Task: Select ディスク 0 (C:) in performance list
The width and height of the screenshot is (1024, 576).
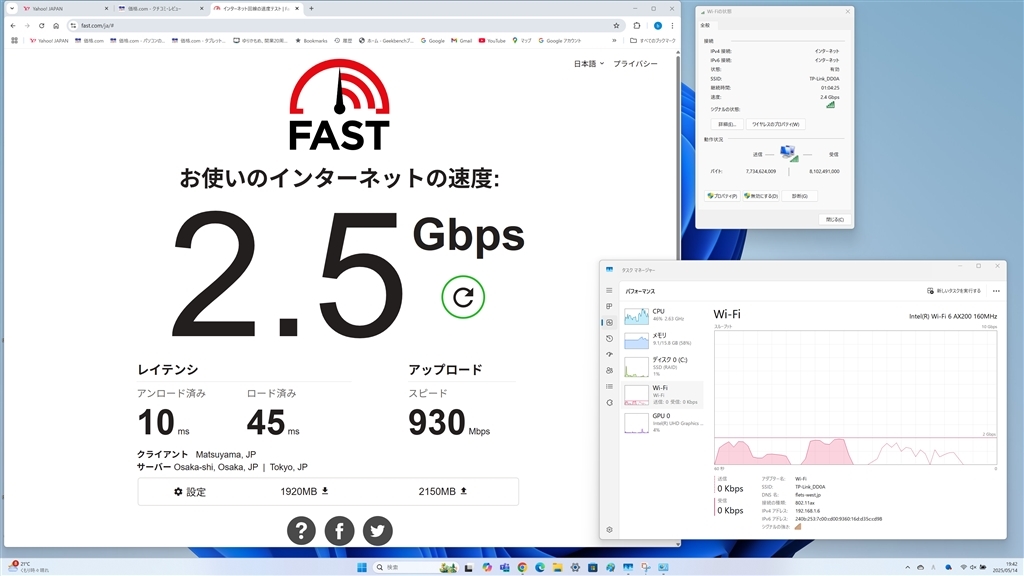Action: point(663,366)
